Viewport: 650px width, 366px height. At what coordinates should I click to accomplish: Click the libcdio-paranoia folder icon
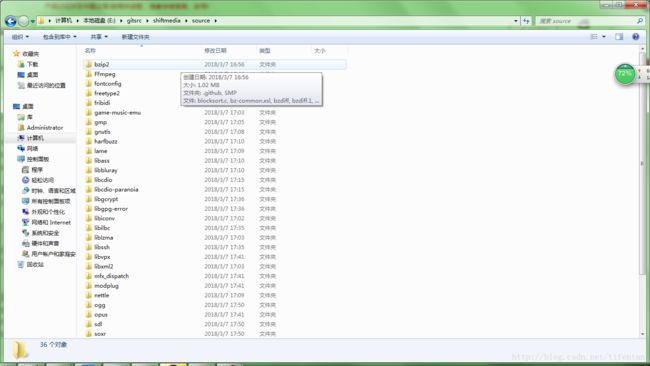click(x=89, y=189)
